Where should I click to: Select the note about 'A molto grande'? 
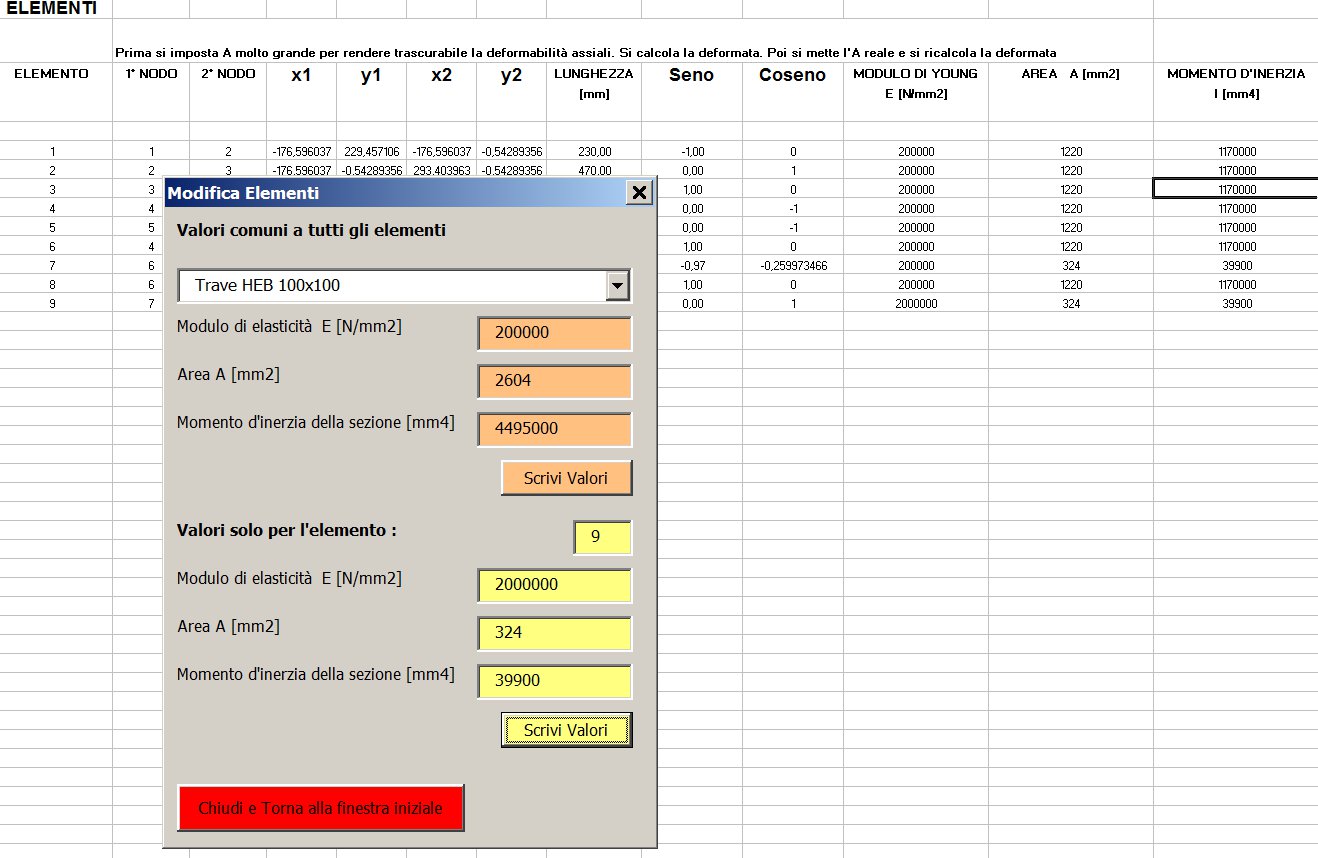pyautogui.click(x=586, y=52)
